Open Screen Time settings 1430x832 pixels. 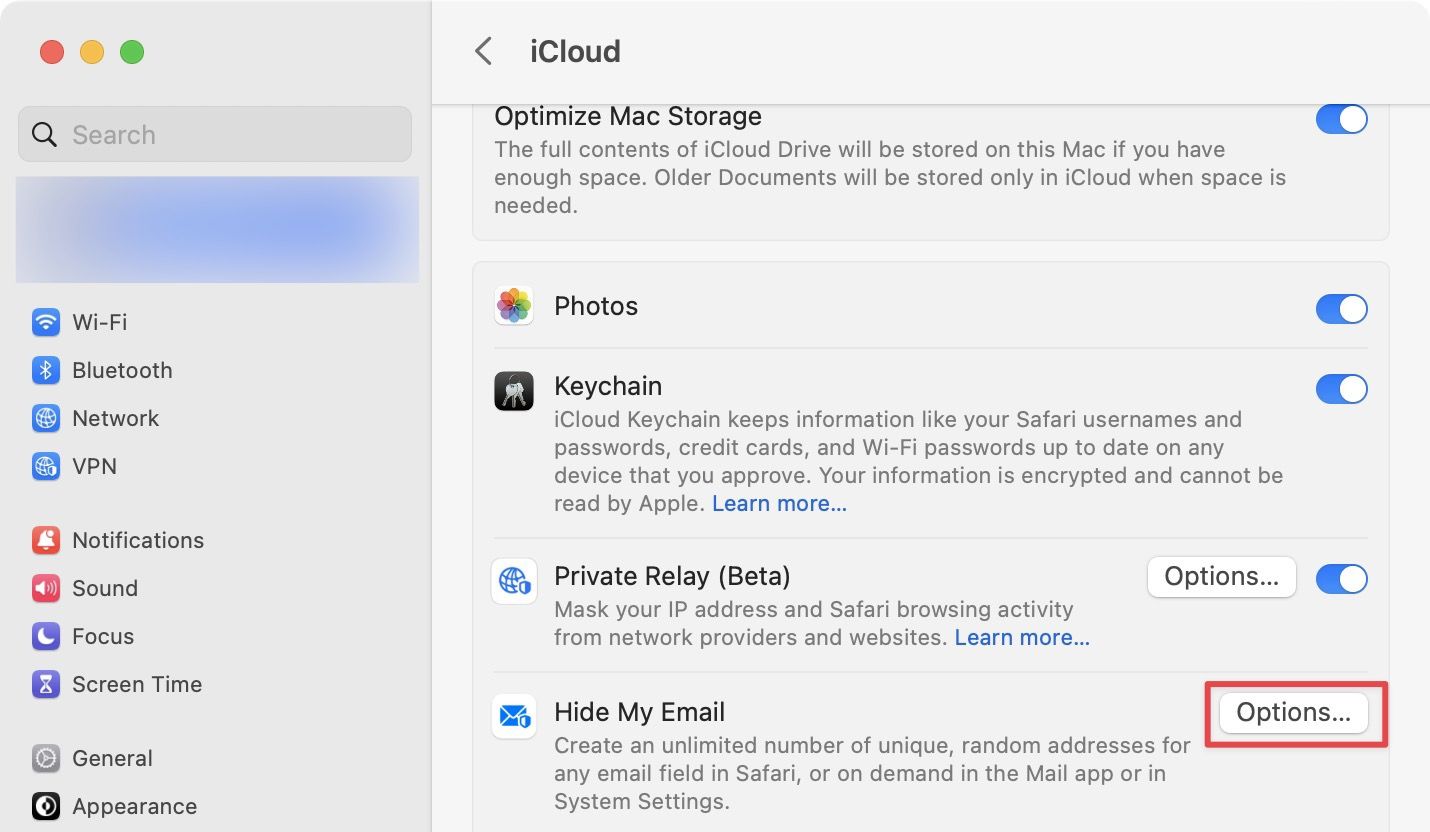(x=136, y=684)
